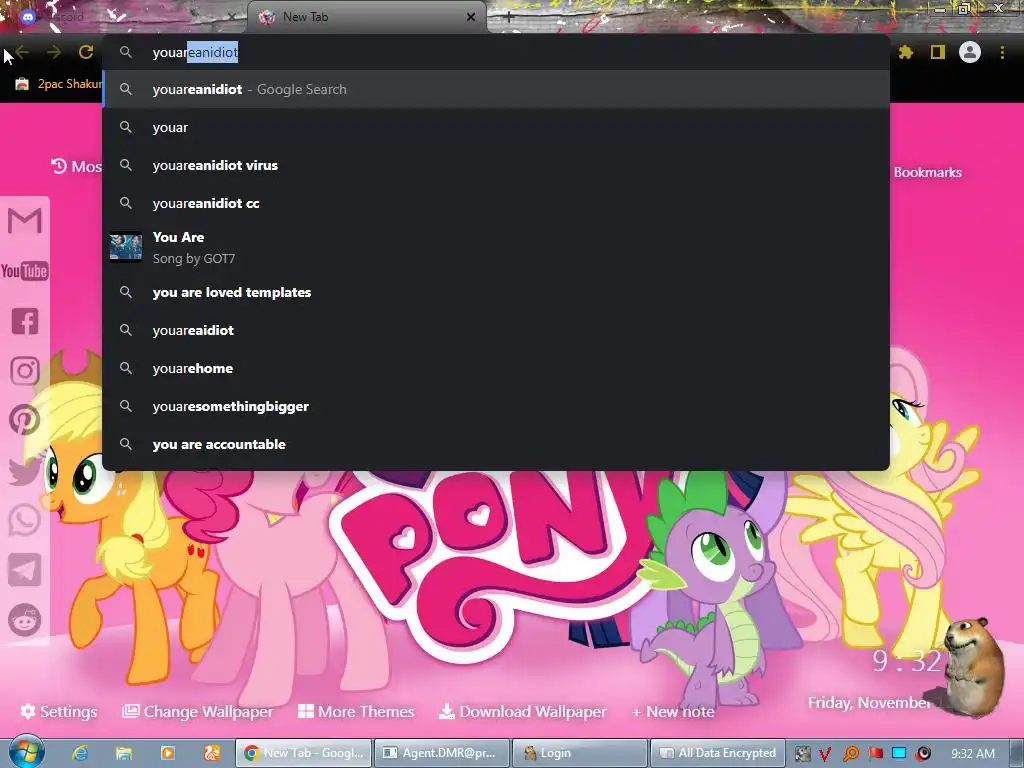This screenshot has height=768, width=1024.
Task: Click the red flag Action Center tray icon
Action: click(x=875, y=754)
